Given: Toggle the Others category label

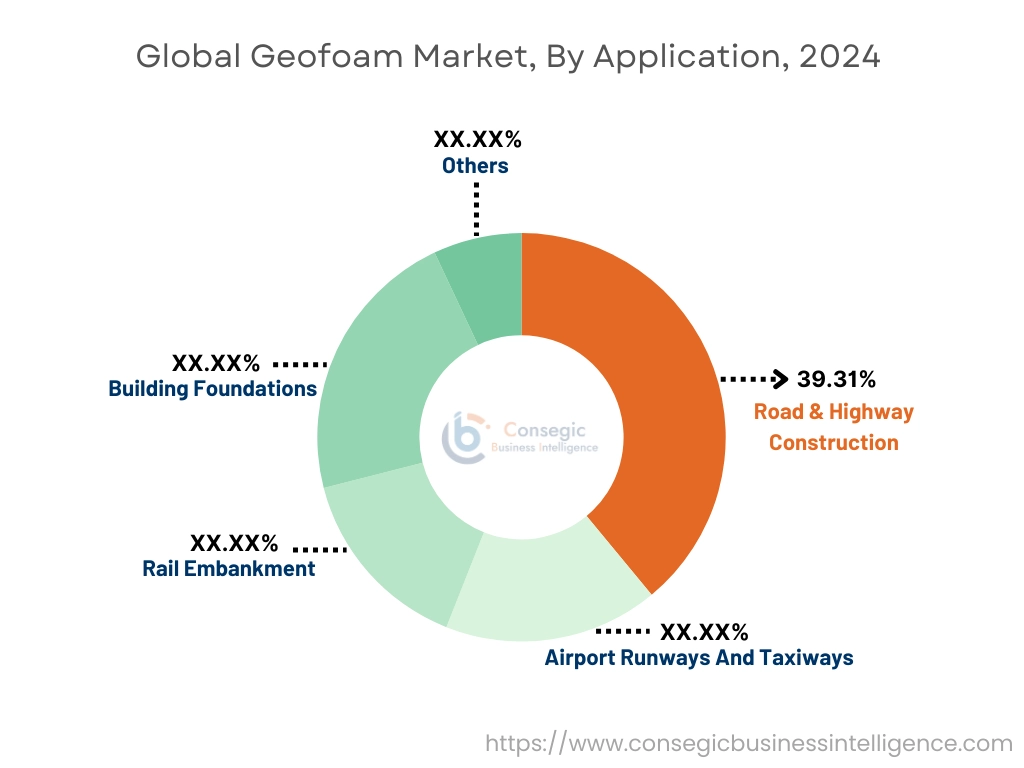Looking at the screenshot, I should click(x=475, y=165).
